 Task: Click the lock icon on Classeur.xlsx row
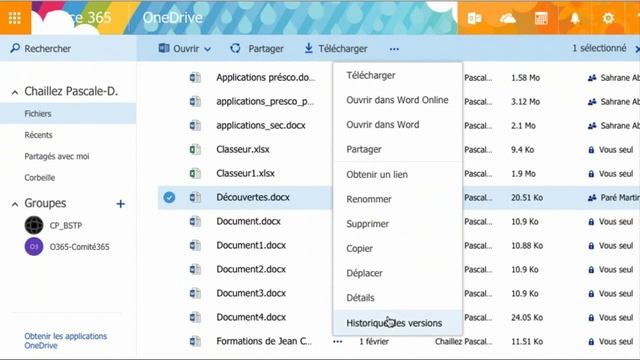(591, 150)
